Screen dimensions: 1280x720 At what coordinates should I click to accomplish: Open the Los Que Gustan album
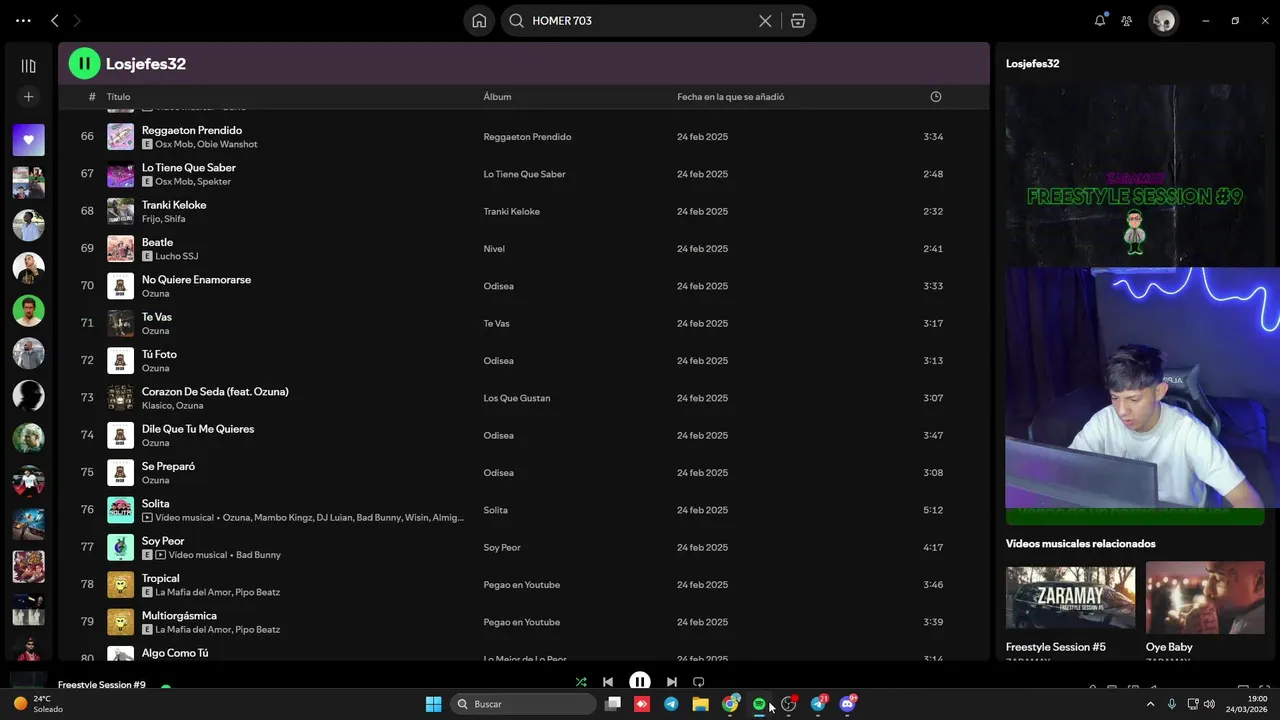coord(516,398)
